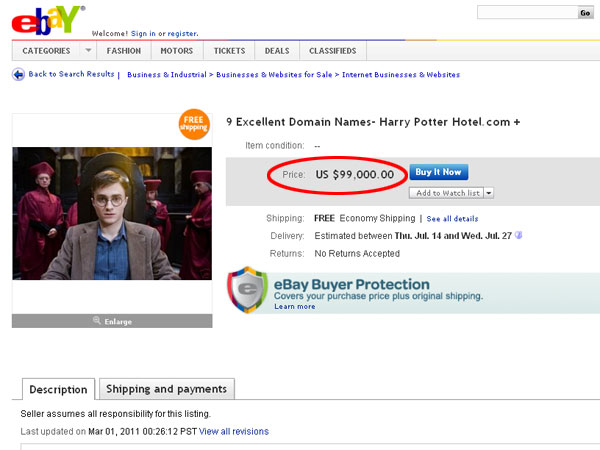Click the Add to Watch list button
600x450 pixels.
[x=447, y=193]
